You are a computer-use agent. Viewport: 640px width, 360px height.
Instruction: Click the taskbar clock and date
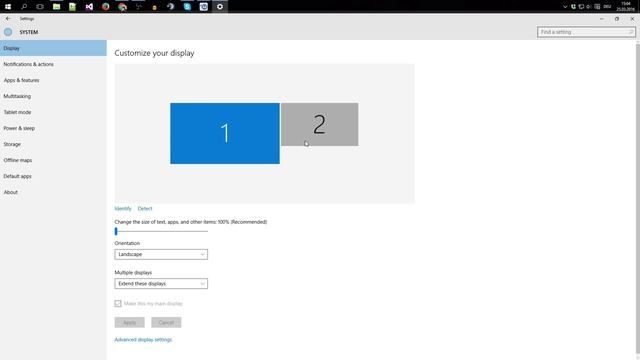click(x=626, y=7)
